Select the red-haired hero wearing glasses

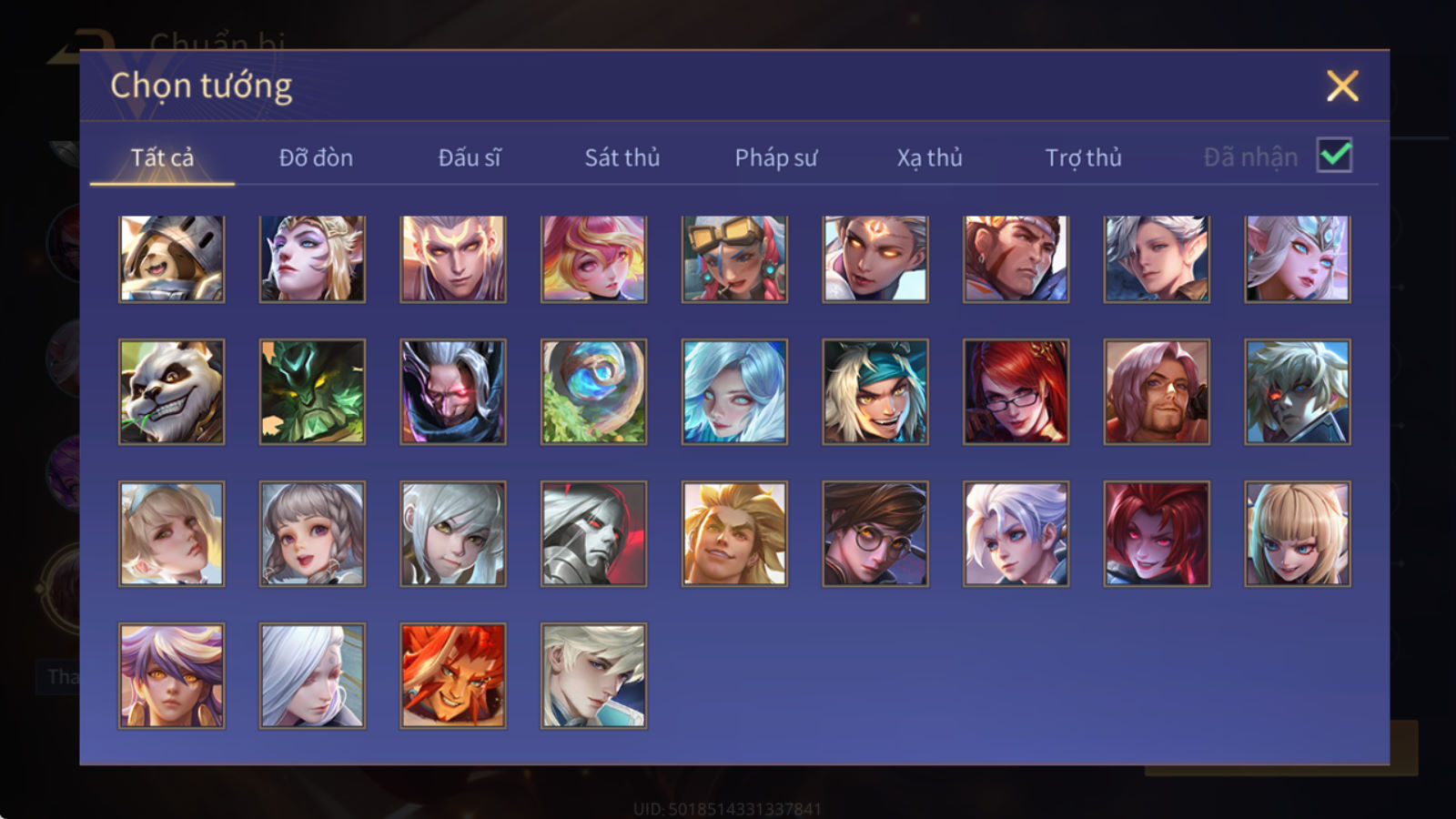click(x=1016, y=392)
